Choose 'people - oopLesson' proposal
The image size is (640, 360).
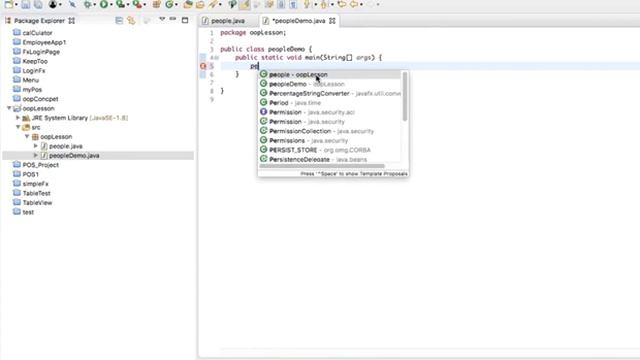[x=330, y=74]
